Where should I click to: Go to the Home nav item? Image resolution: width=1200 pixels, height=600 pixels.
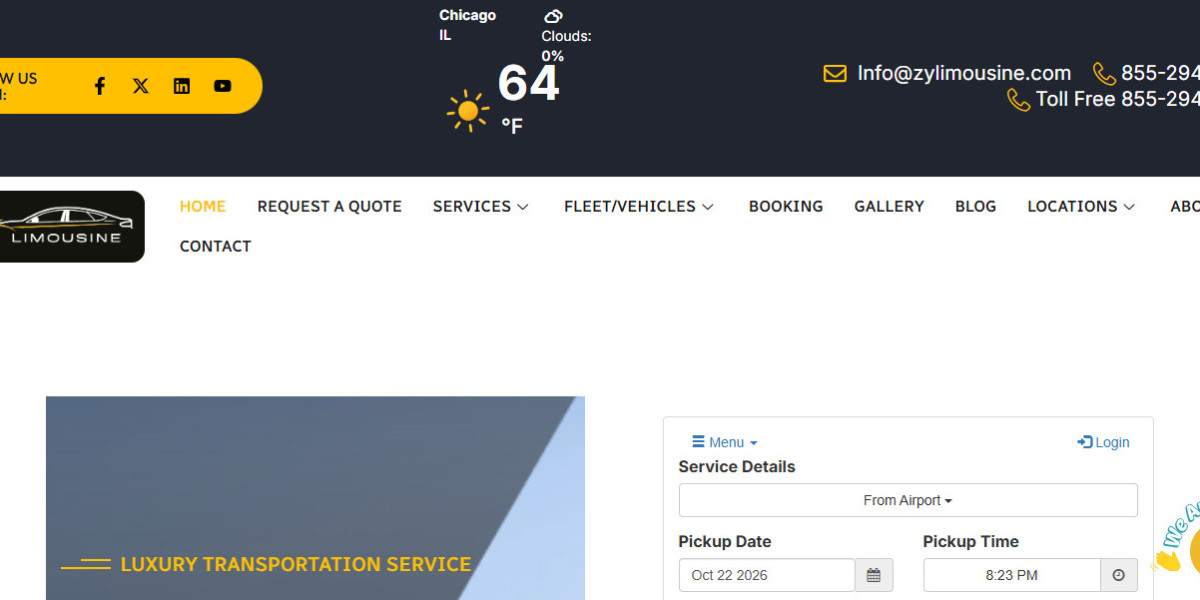coord(203,206)
